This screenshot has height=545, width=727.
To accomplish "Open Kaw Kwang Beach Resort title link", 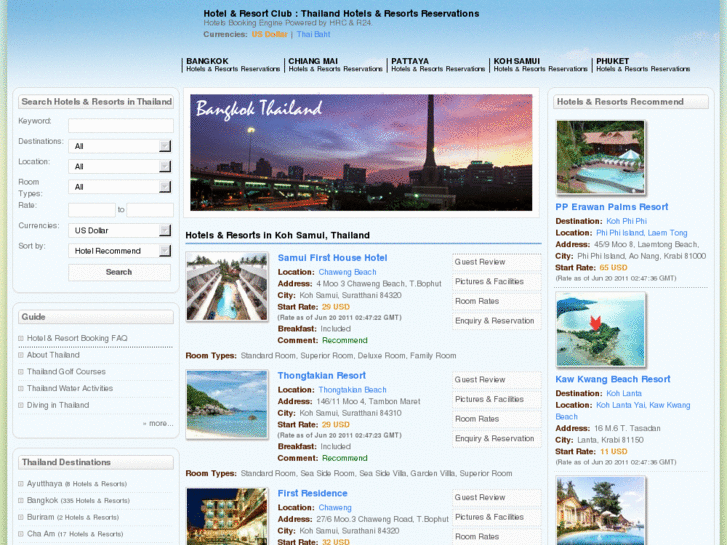I will click(x=612, y=379).
